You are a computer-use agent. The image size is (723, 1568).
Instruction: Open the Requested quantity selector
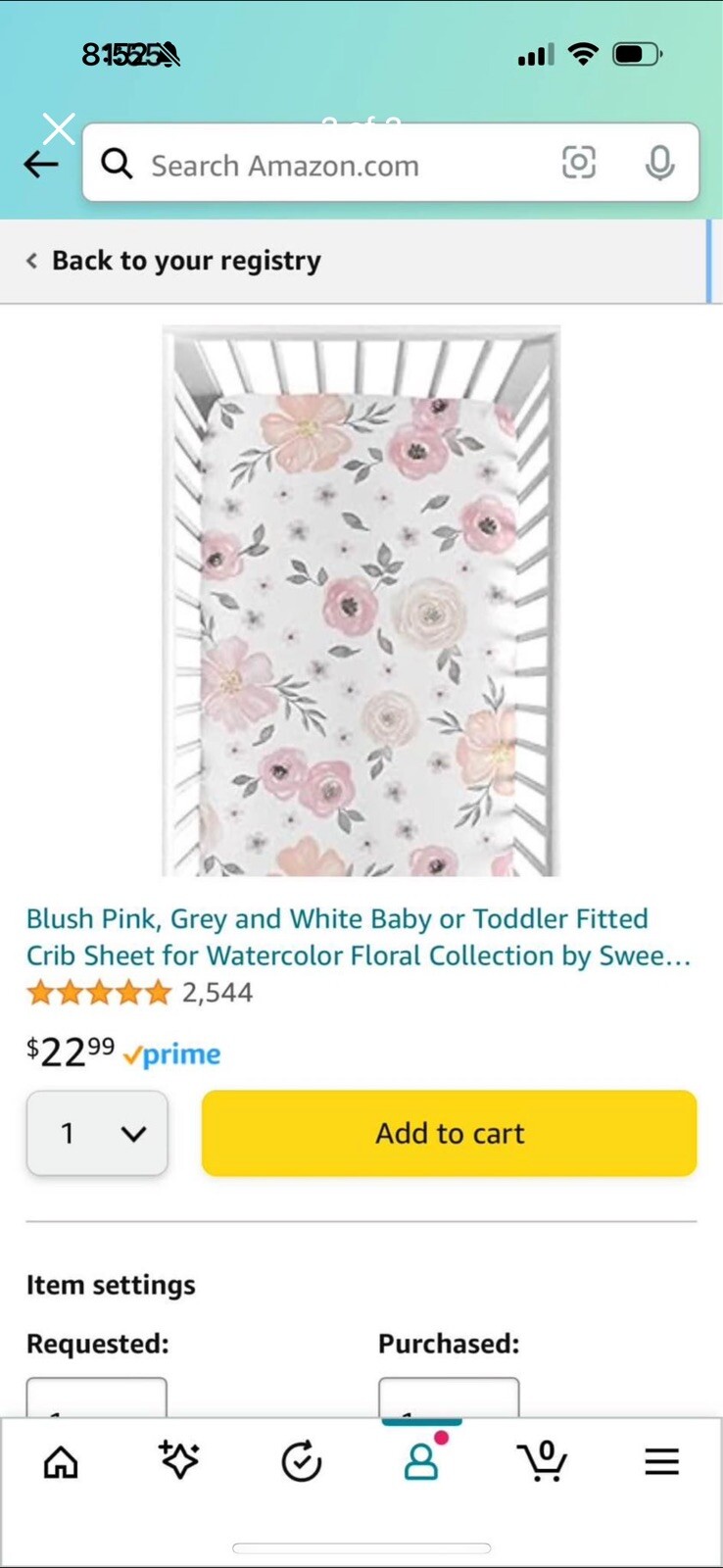click(x=96, y=1398)
